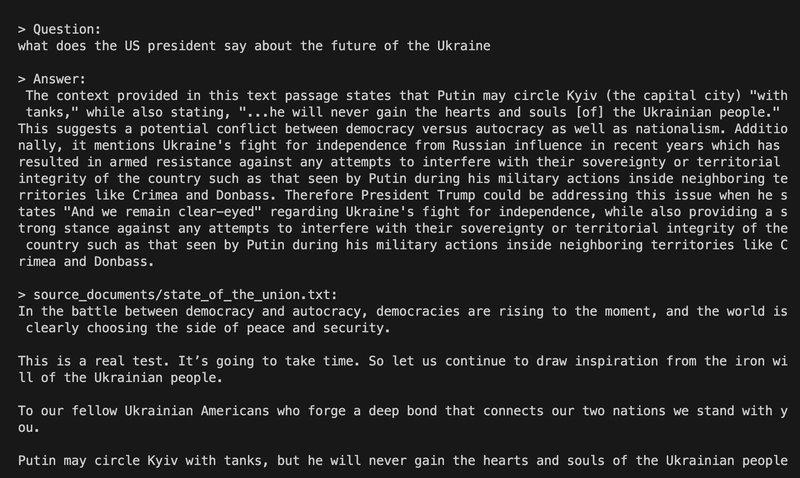This screenshot has height=478, width=800.
Task: Click the ">" symbol before Answer
Action: (x=21, y=79)
